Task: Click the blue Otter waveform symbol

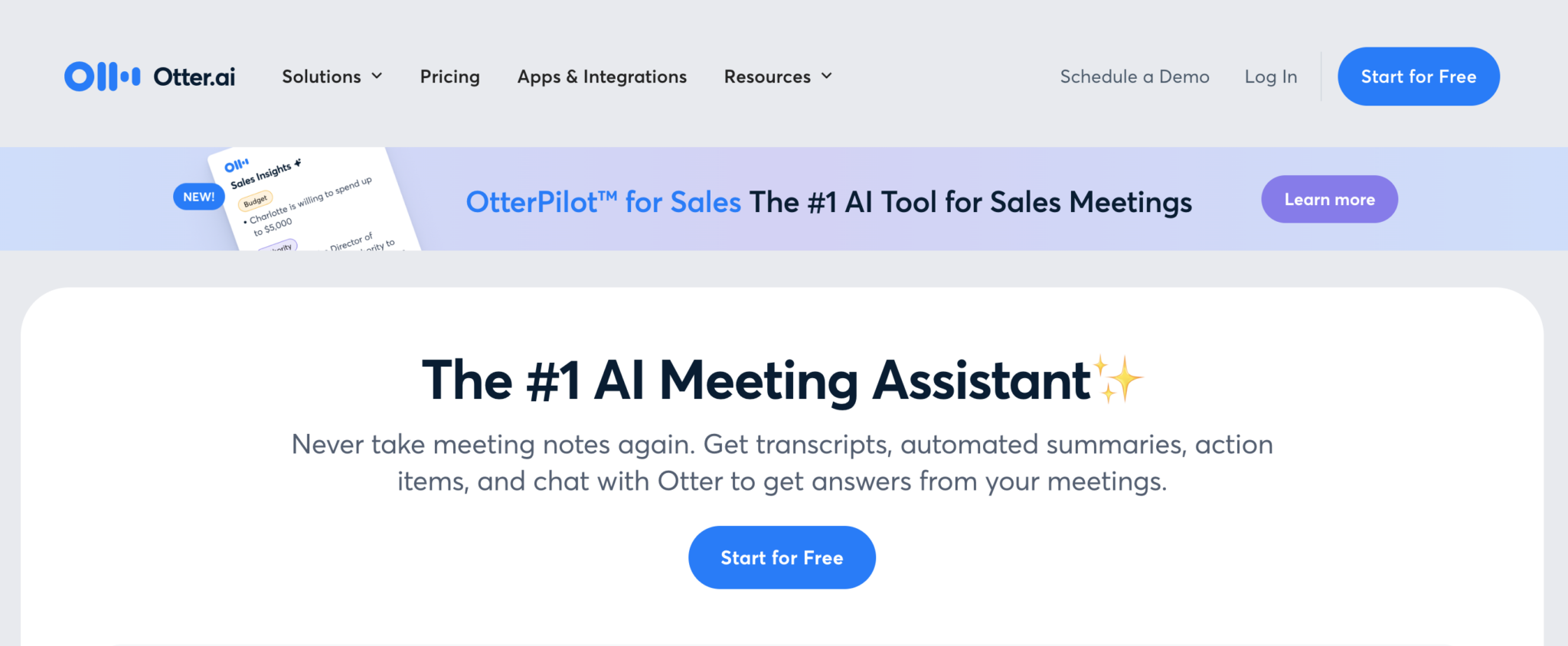Action: (x=103, y=76)
